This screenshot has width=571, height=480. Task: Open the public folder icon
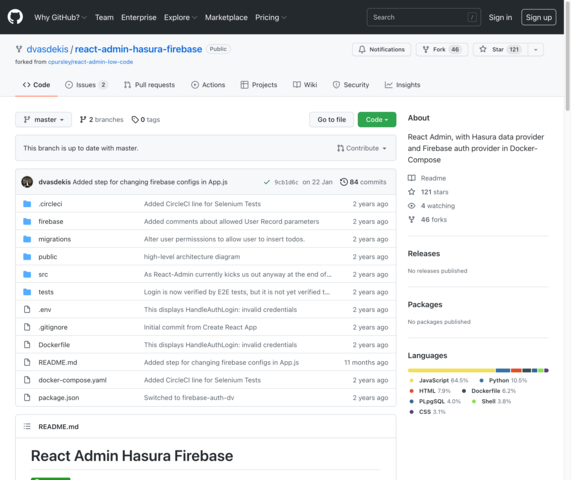point(27,257)
